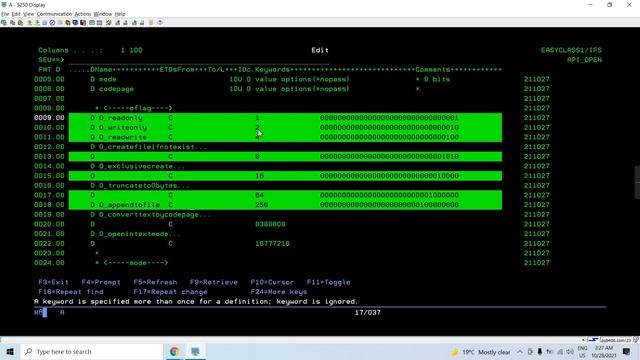Image resolution: width=640 pixels, height=360 pixels.
Task: Open the Edit menu
Action: click(16, 14)
